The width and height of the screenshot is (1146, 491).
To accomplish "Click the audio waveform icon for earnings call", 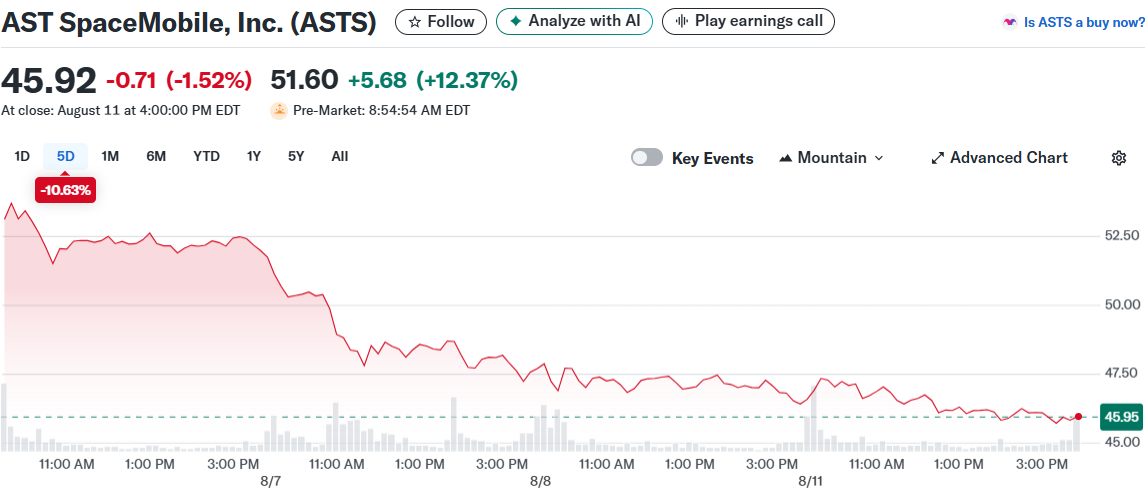I will click(x=682, y=21).
